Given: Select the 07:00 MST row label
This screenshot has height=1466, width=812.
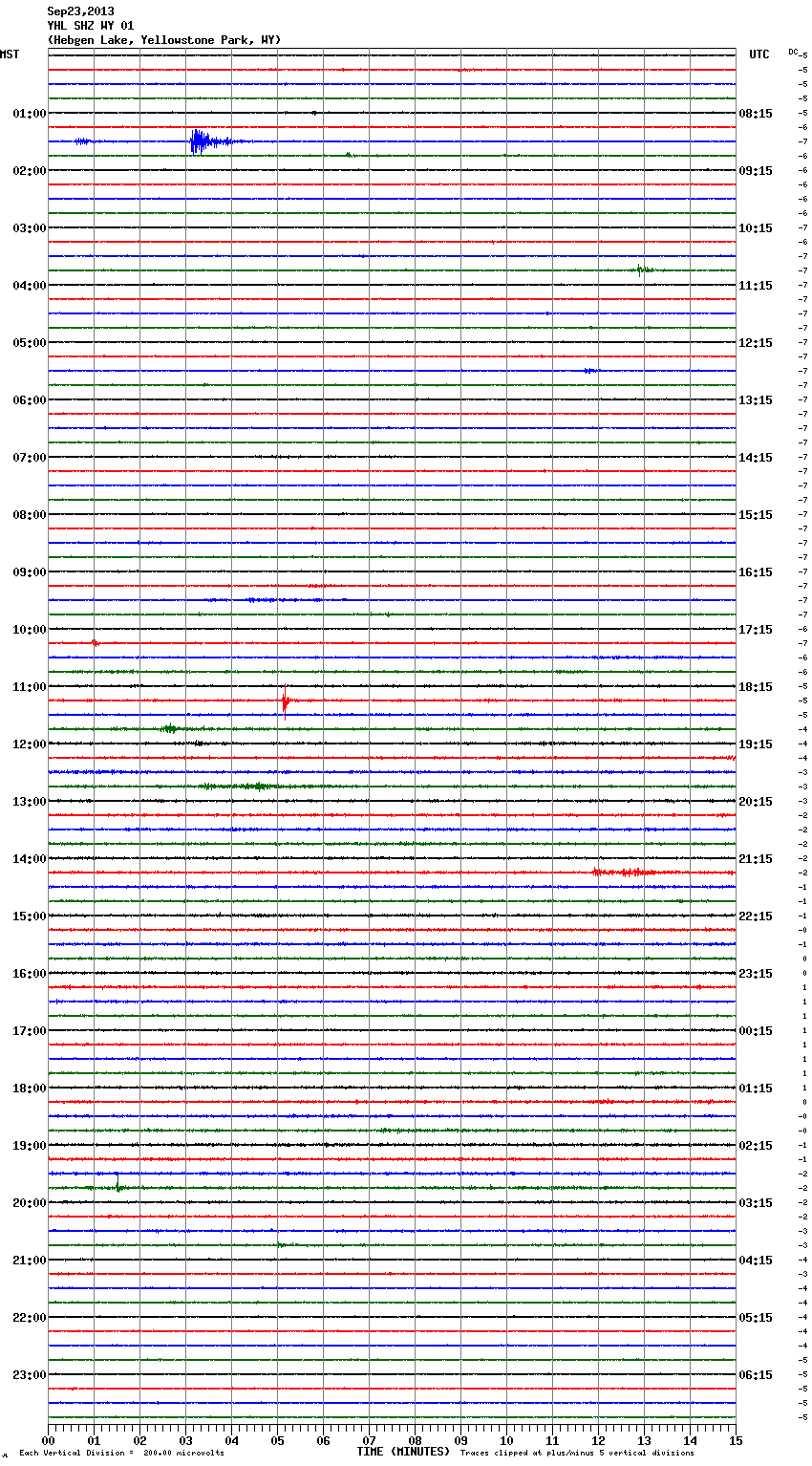Looking at the screenshot, I should tap(30, 458).
